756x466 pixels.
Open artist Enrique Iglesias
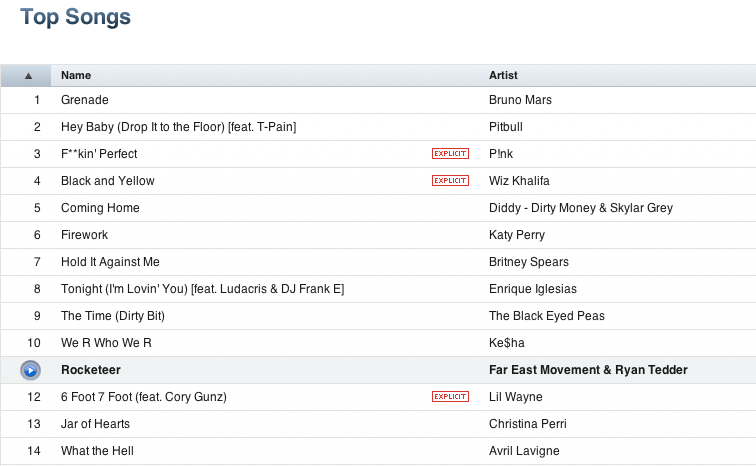pos(533,289)
